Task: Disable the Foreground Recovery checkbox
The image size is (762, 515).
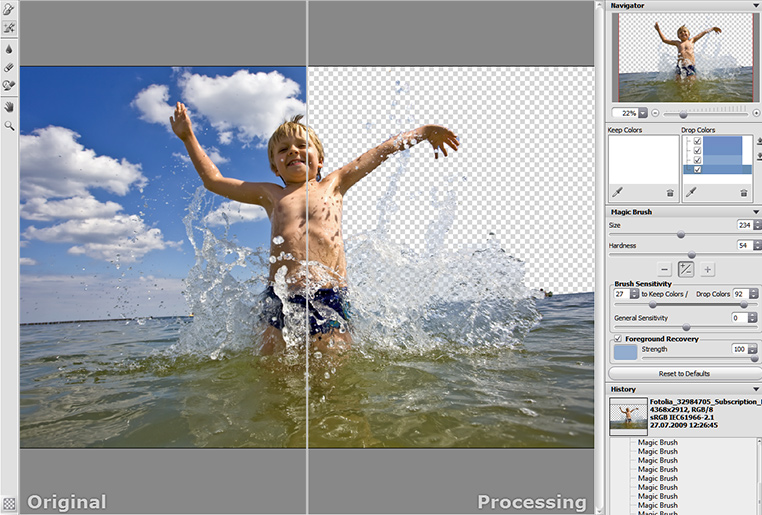Action: [618, 339]
